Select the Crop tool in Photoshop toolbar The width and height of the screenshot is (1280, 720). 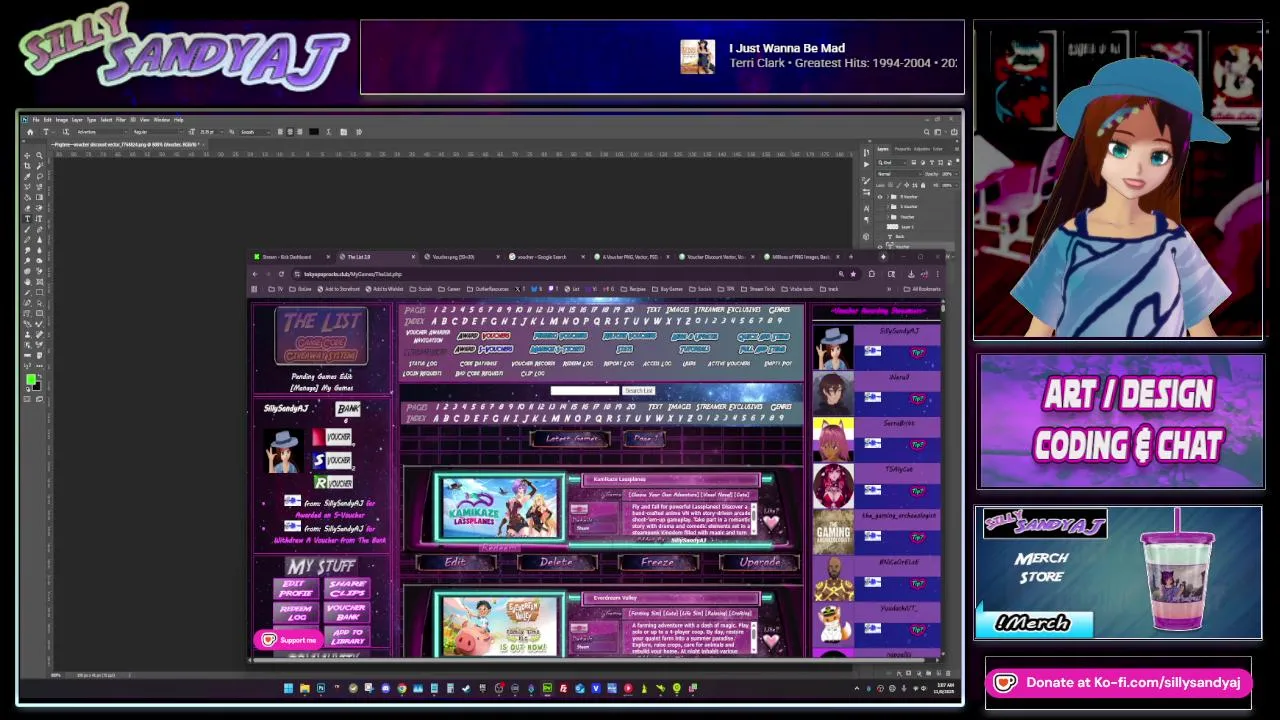27,165
